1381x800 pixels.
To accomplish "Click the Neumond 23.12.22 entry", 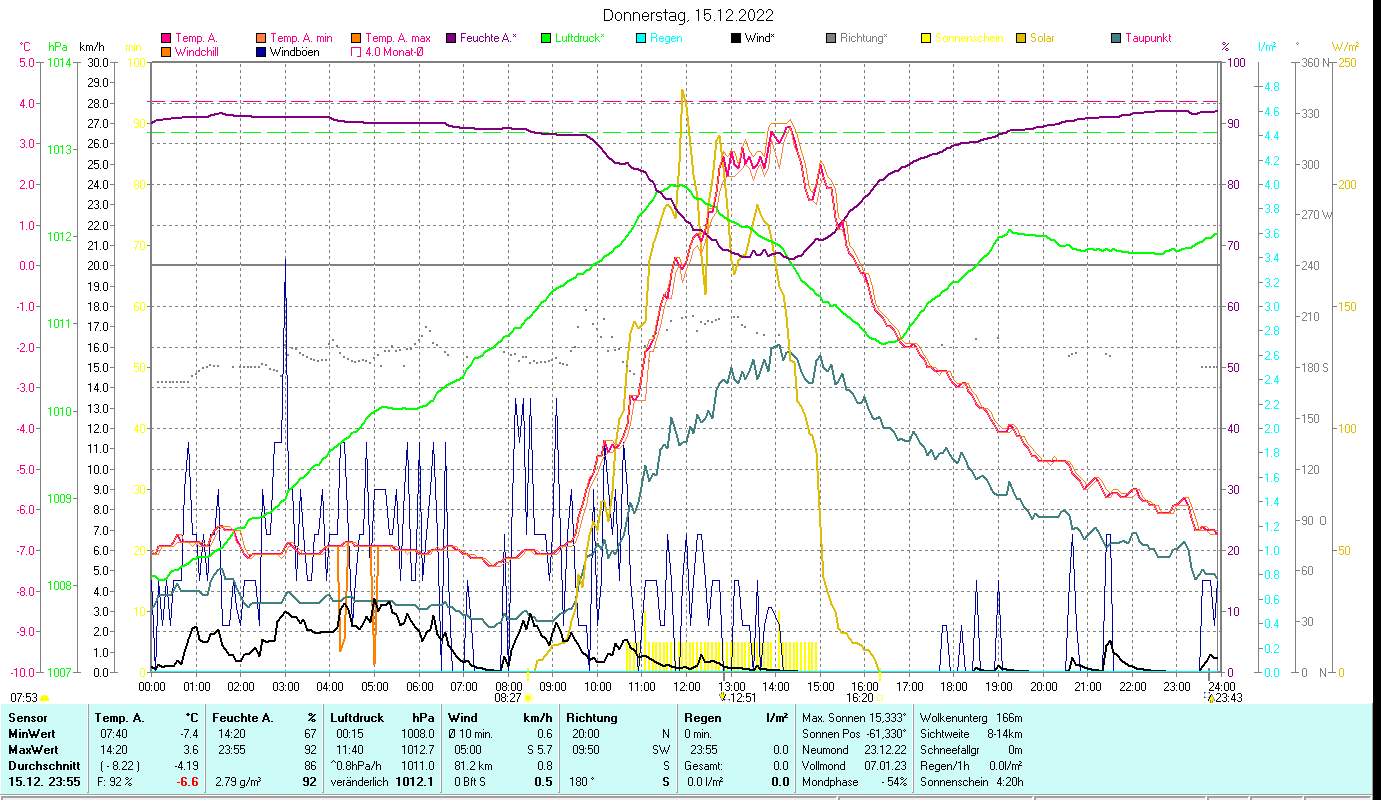I will [855, 750].
